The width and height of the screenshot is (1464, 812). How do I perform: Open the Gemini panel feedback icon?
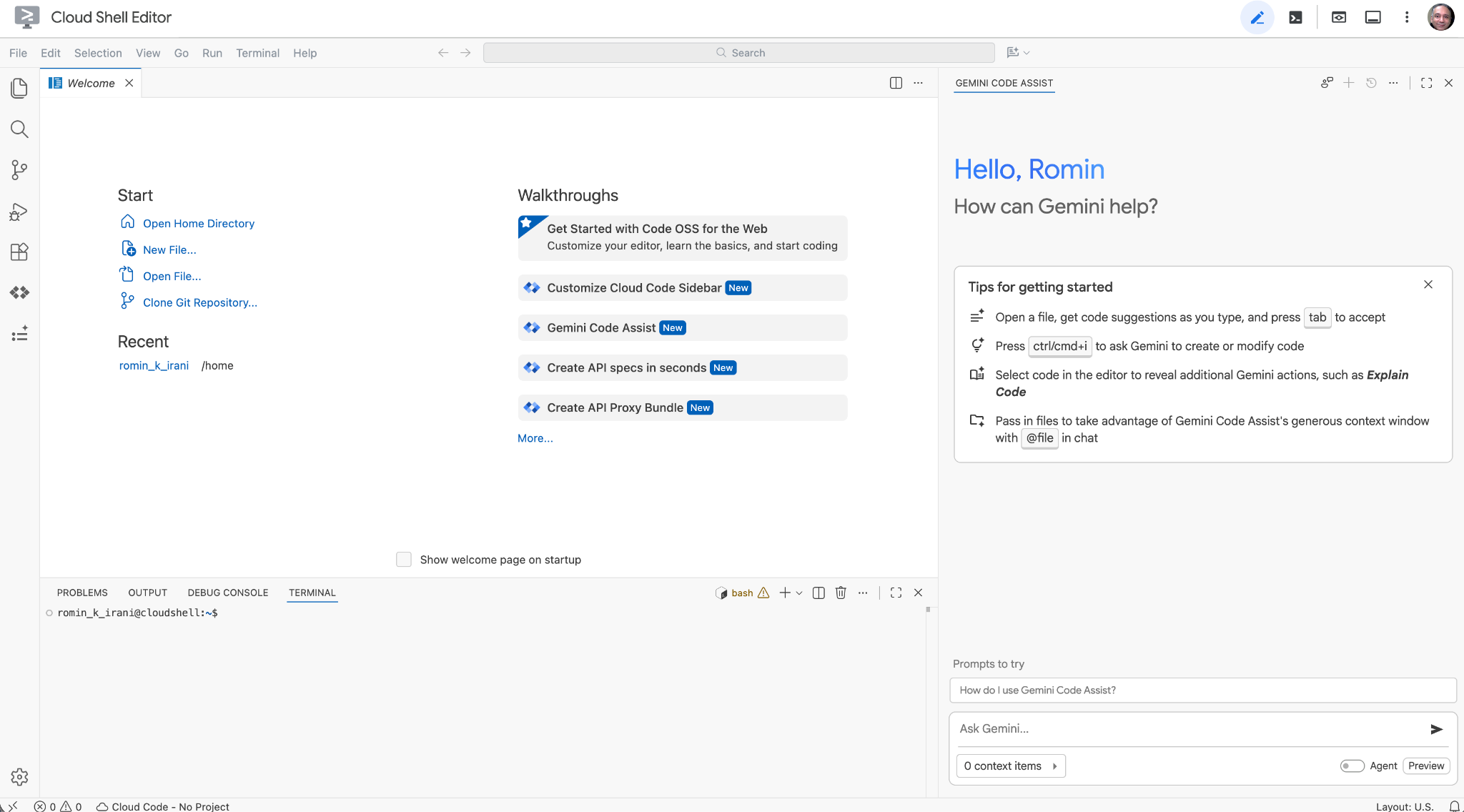(1327, 83)
